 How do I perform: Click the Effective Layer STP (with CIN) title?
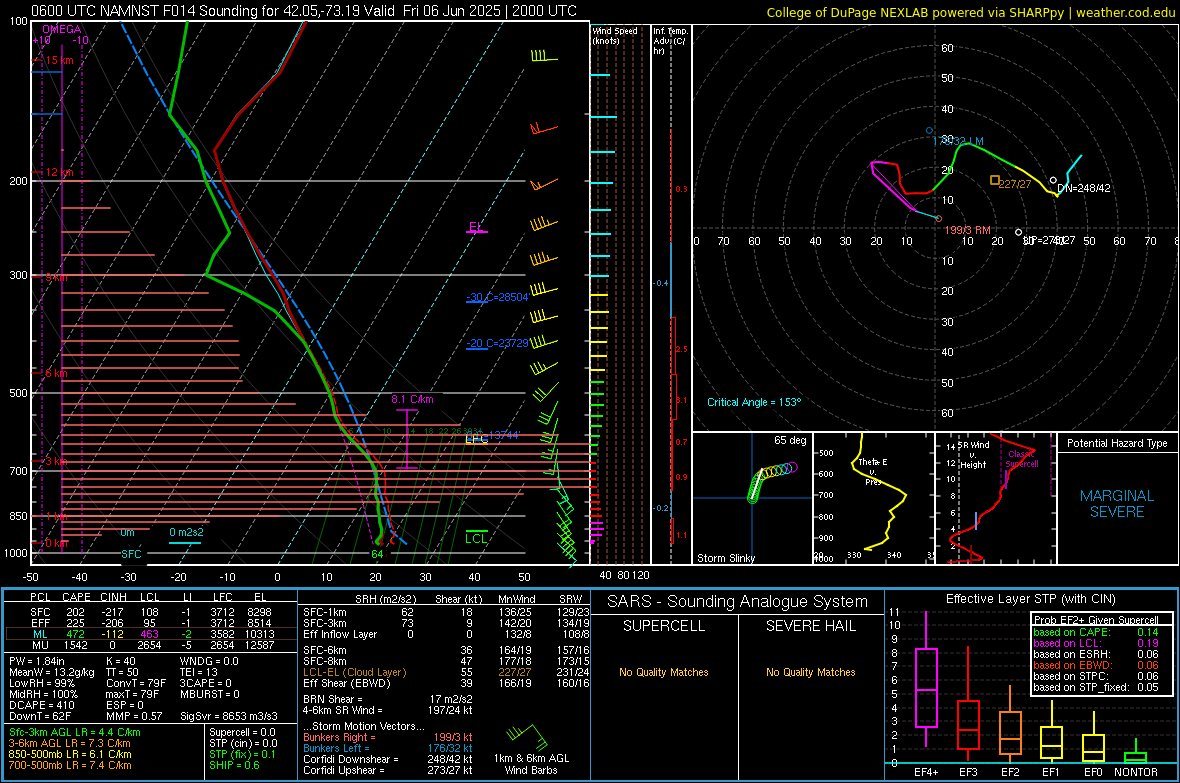1030,599
